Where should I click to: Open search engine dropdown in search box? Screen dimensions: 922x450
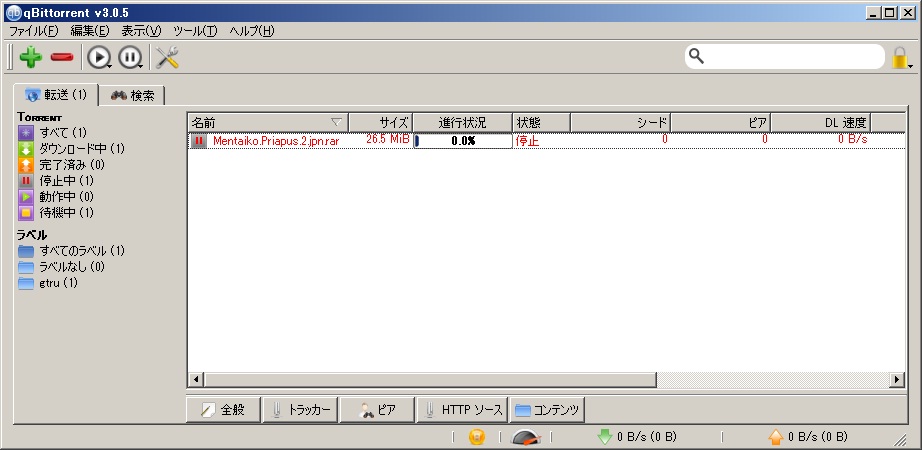[x=698, y=56]
